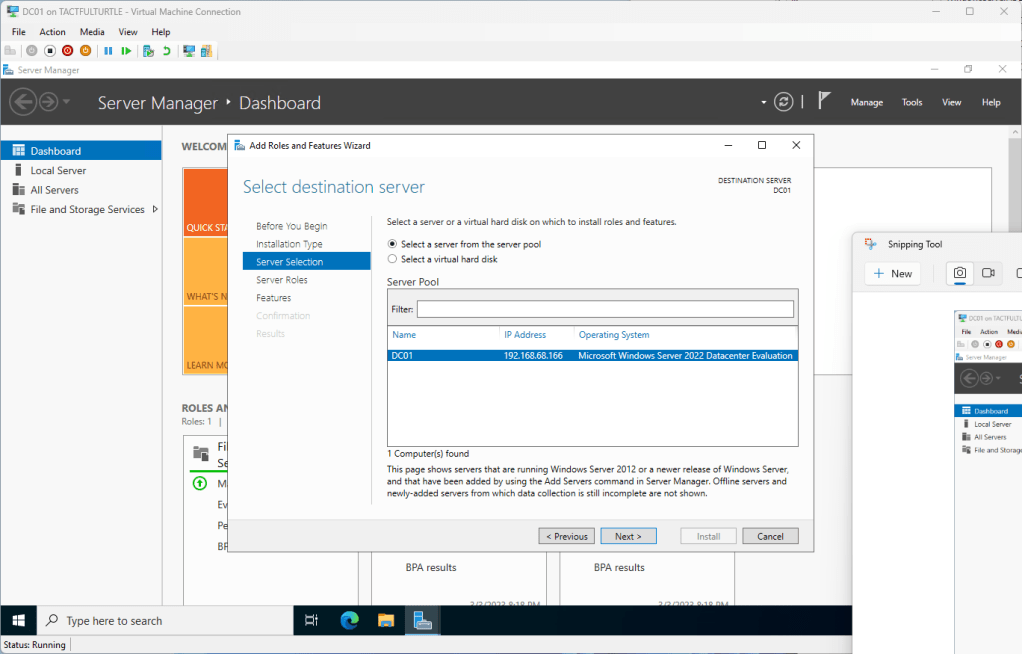The width and height of the screenshot is (1022, 654).
Task: Expand File and Storage Services arrow
Action: tap(154, 209)
